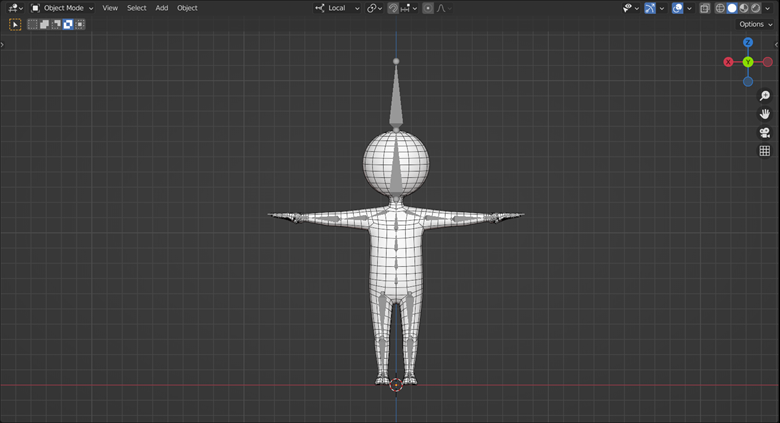Screen dimensions: 780x423
Task: Expand the Options dropdown
Action: pos(756,24)
